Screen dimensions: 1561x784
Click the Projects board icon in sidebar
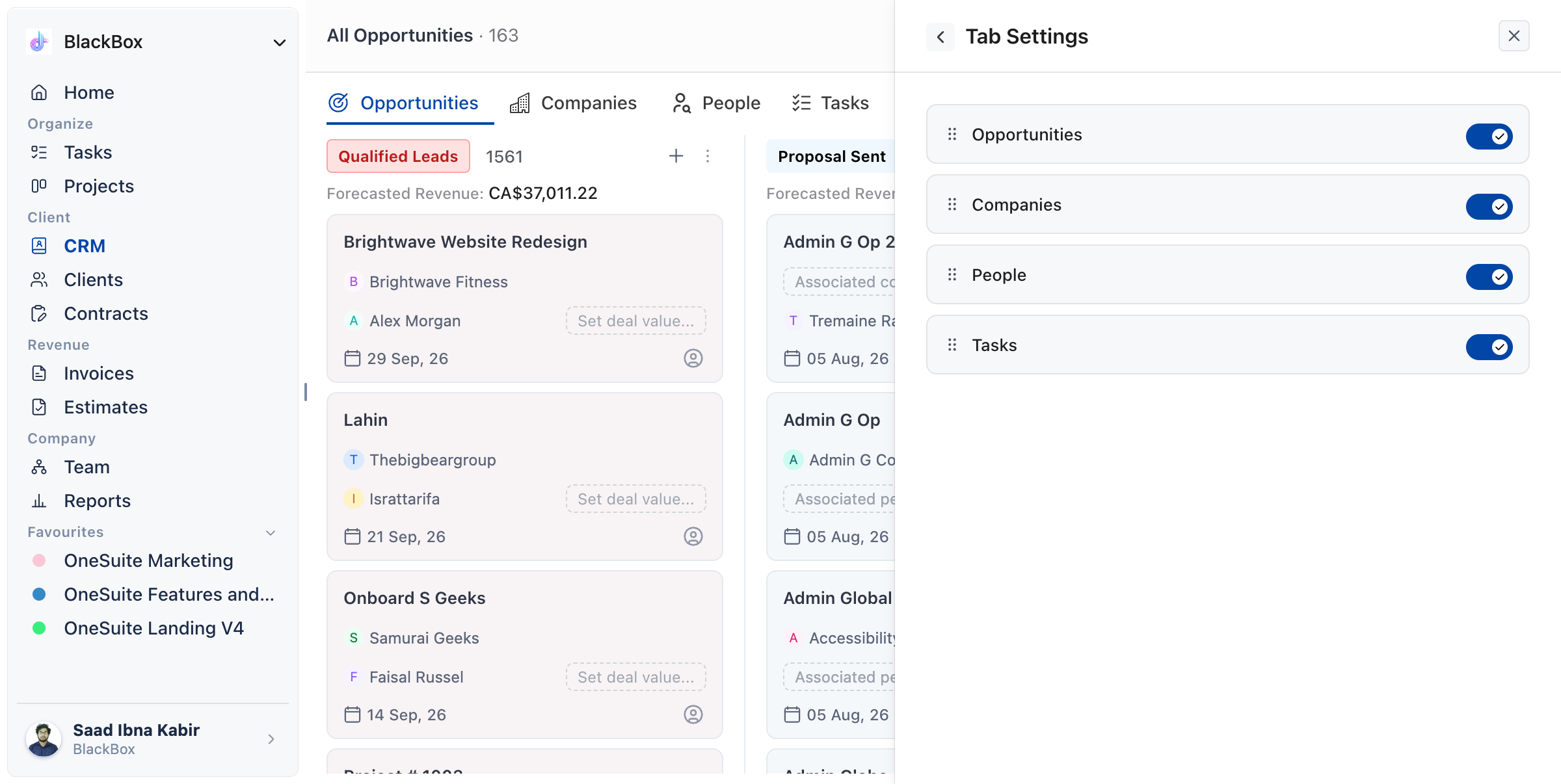click(39, 186)
